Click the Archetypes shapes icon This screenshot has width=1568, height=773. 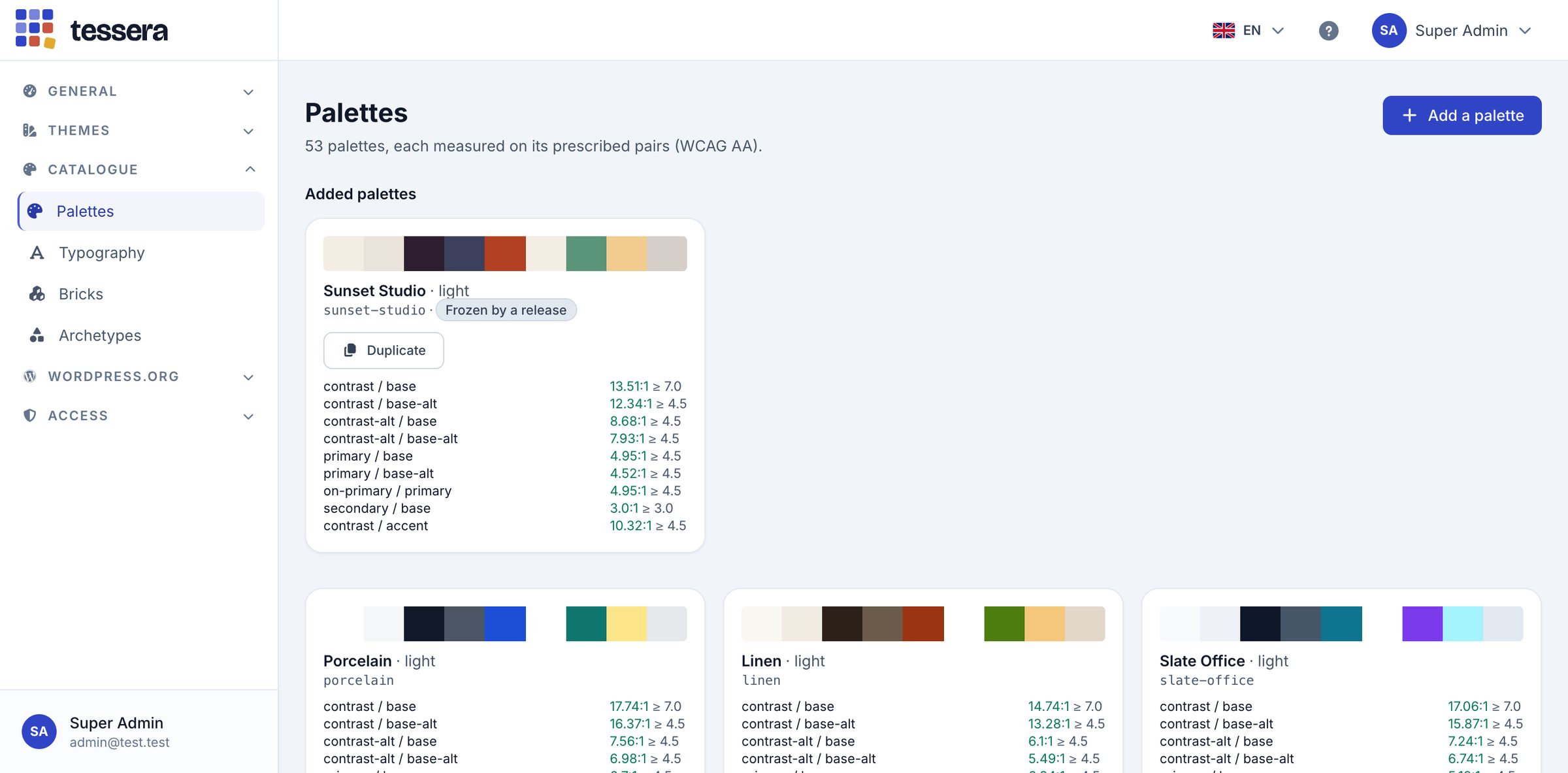click(x=37, y=335)
